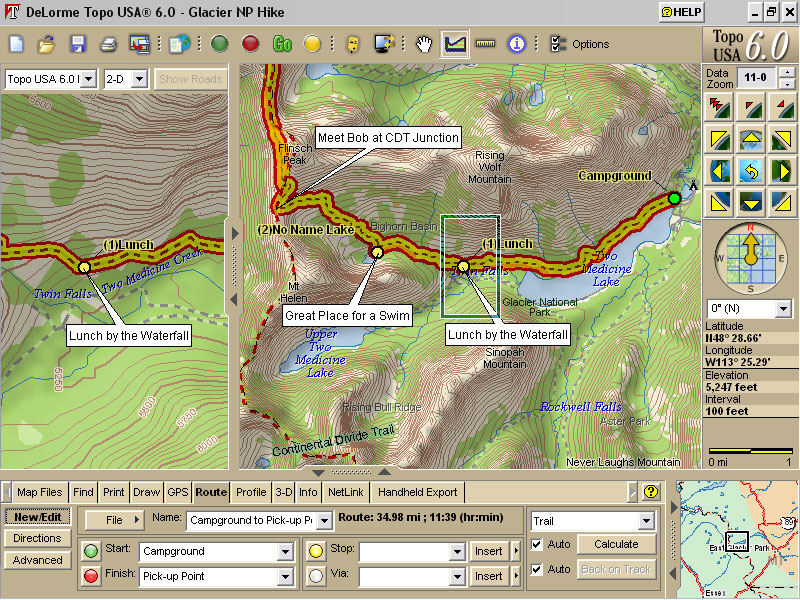
Task: Toggle the Auto checkbox beside Calculate
Action: (x=537, y=544)
